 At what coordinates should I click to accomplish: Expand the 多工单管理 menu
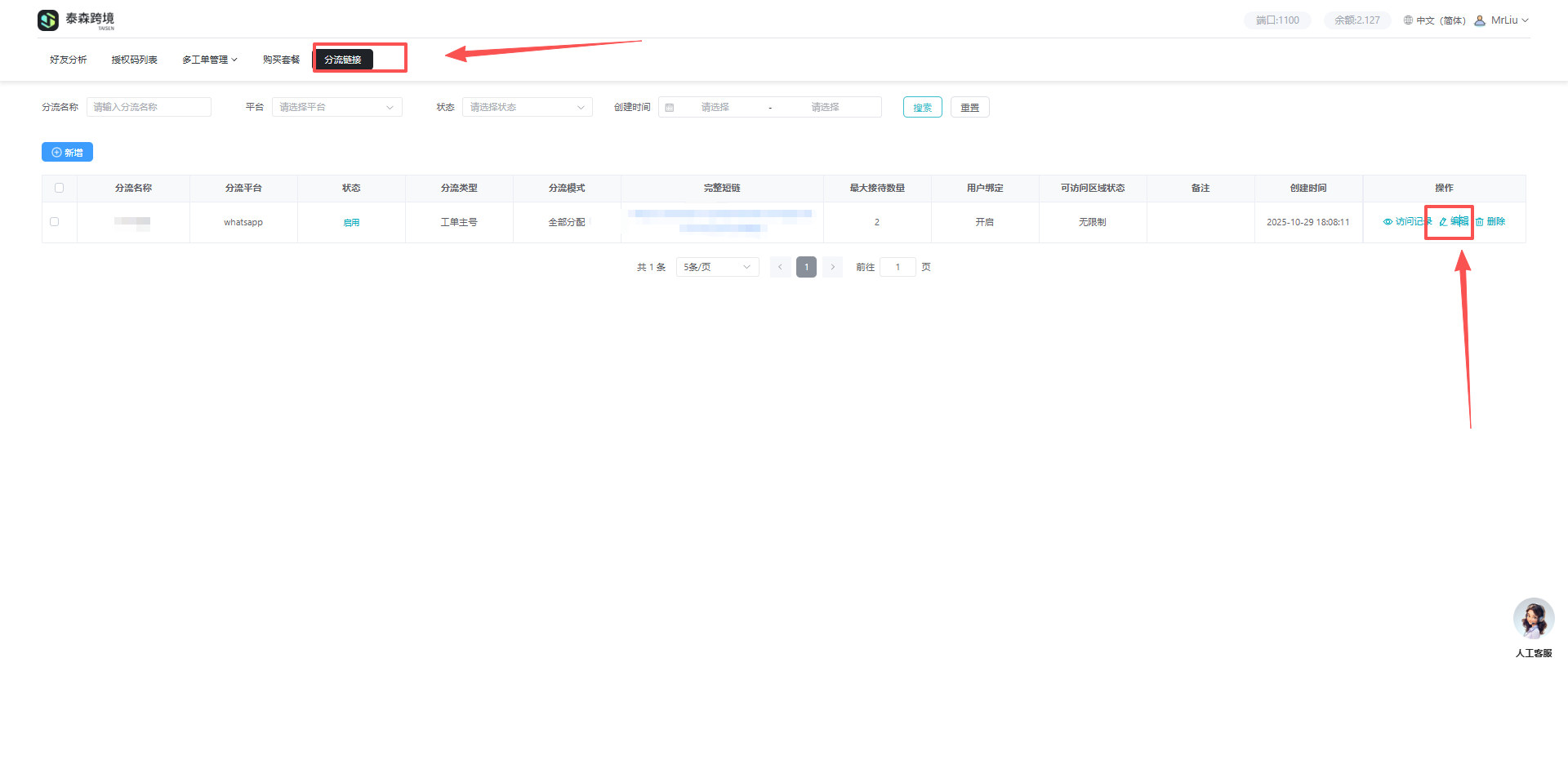point(209,60)
